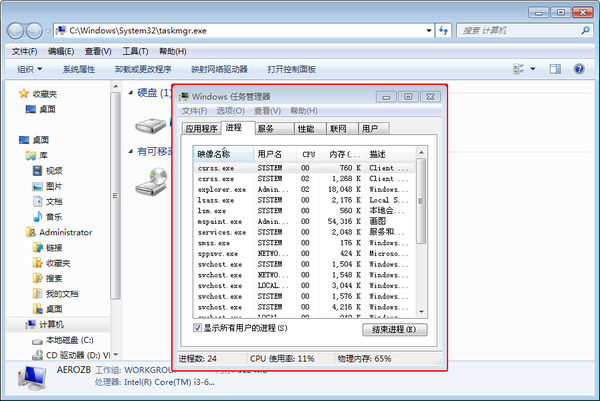Toggle 显示所有用户的进程 checkbox

pyautogui.click(x=197, y=328)
